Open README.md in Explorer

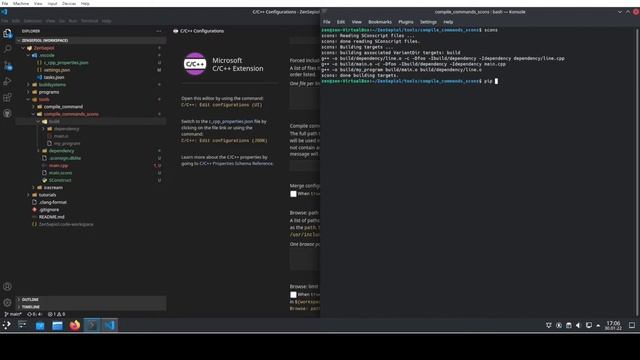[52, 217]
